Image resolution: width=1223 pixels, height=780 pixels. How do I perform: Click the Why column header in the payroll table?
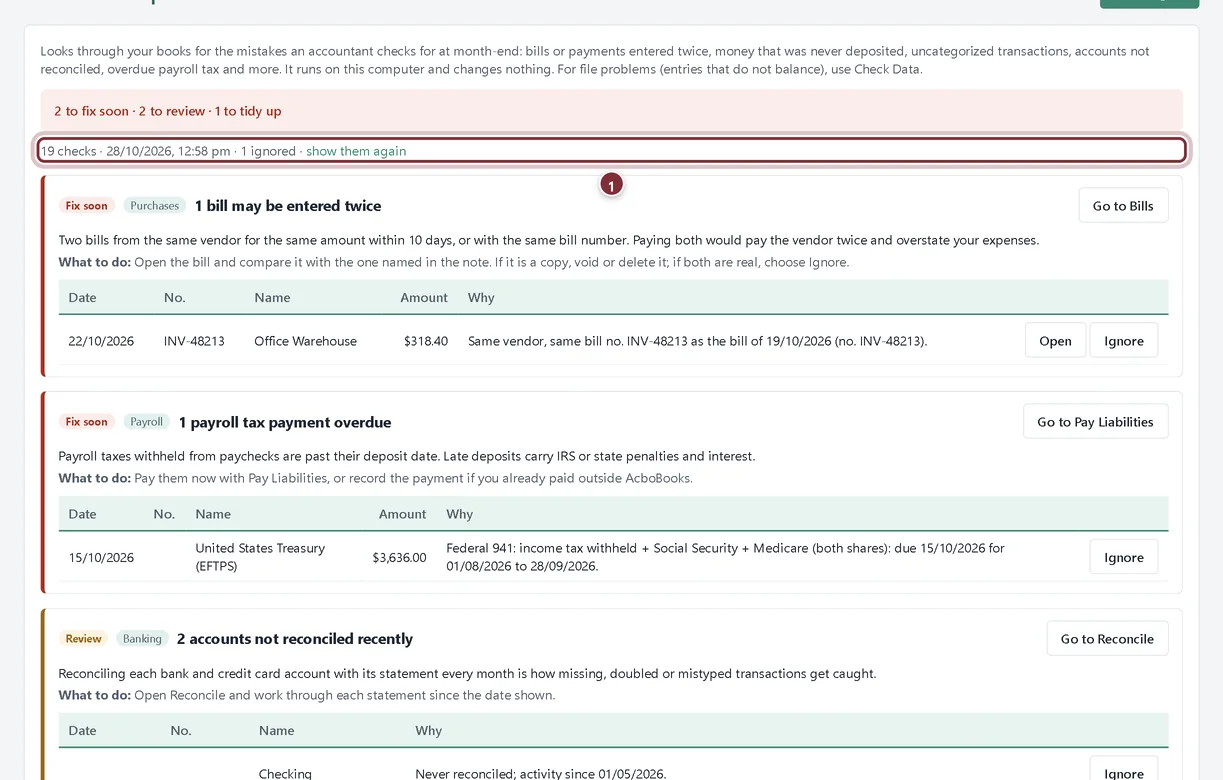tap(460, 514)
